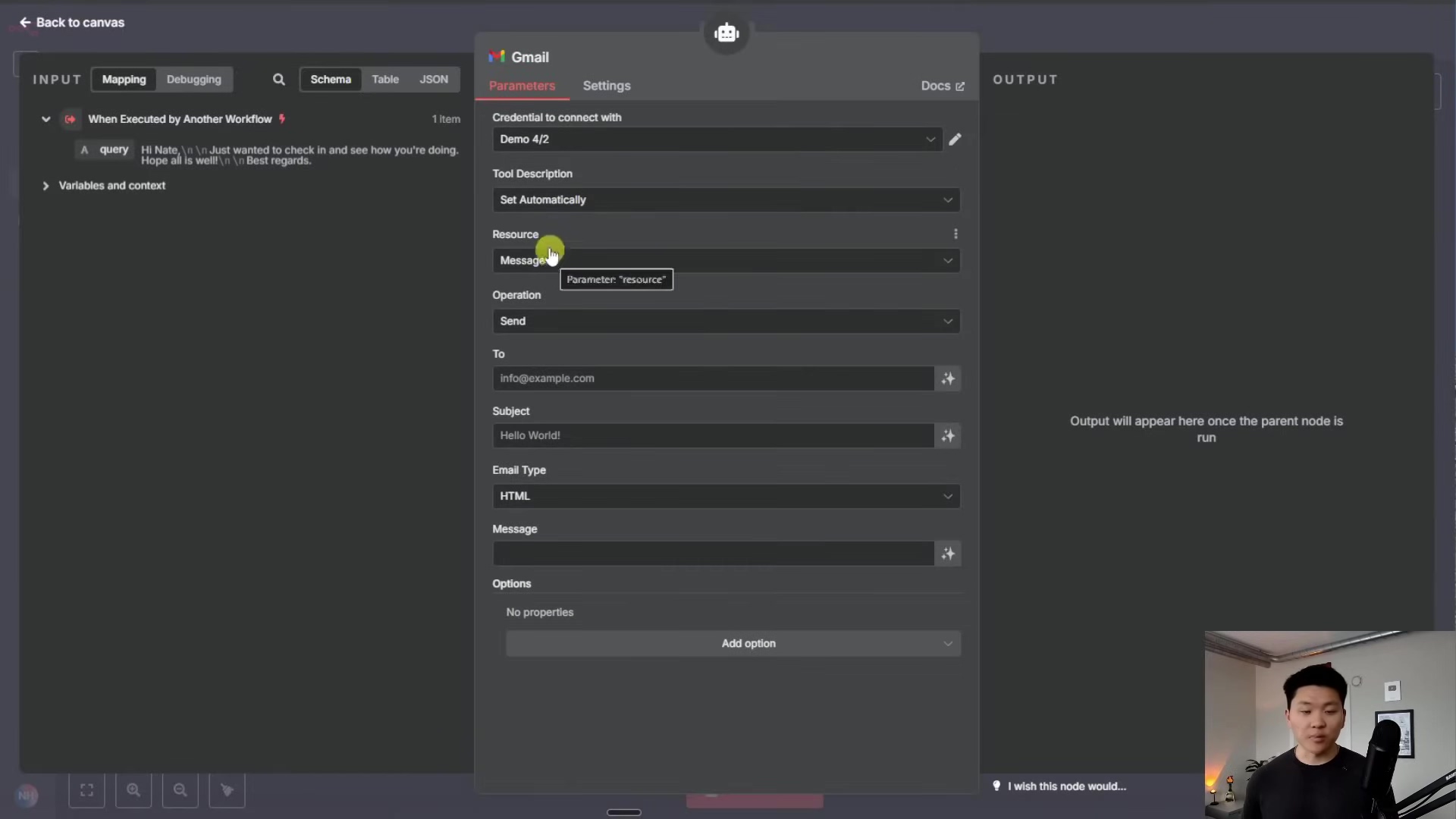The height and width of the screenshot is (819, 1456).
Task: Select the zoom in magnifier on canvas toolbar
Action: pyautogui.click(x=134, y=790)
